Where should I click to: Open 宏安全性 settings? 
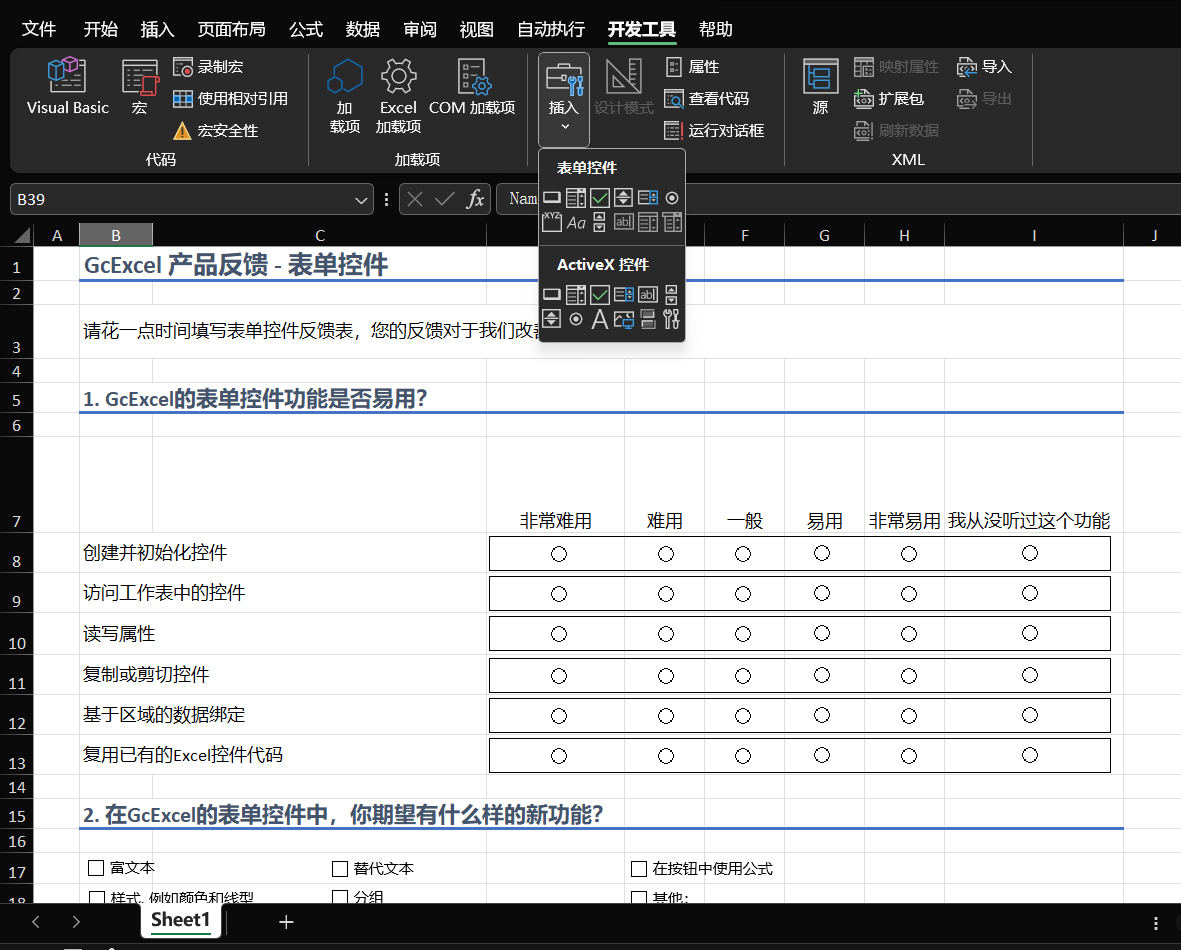[215, 130]
